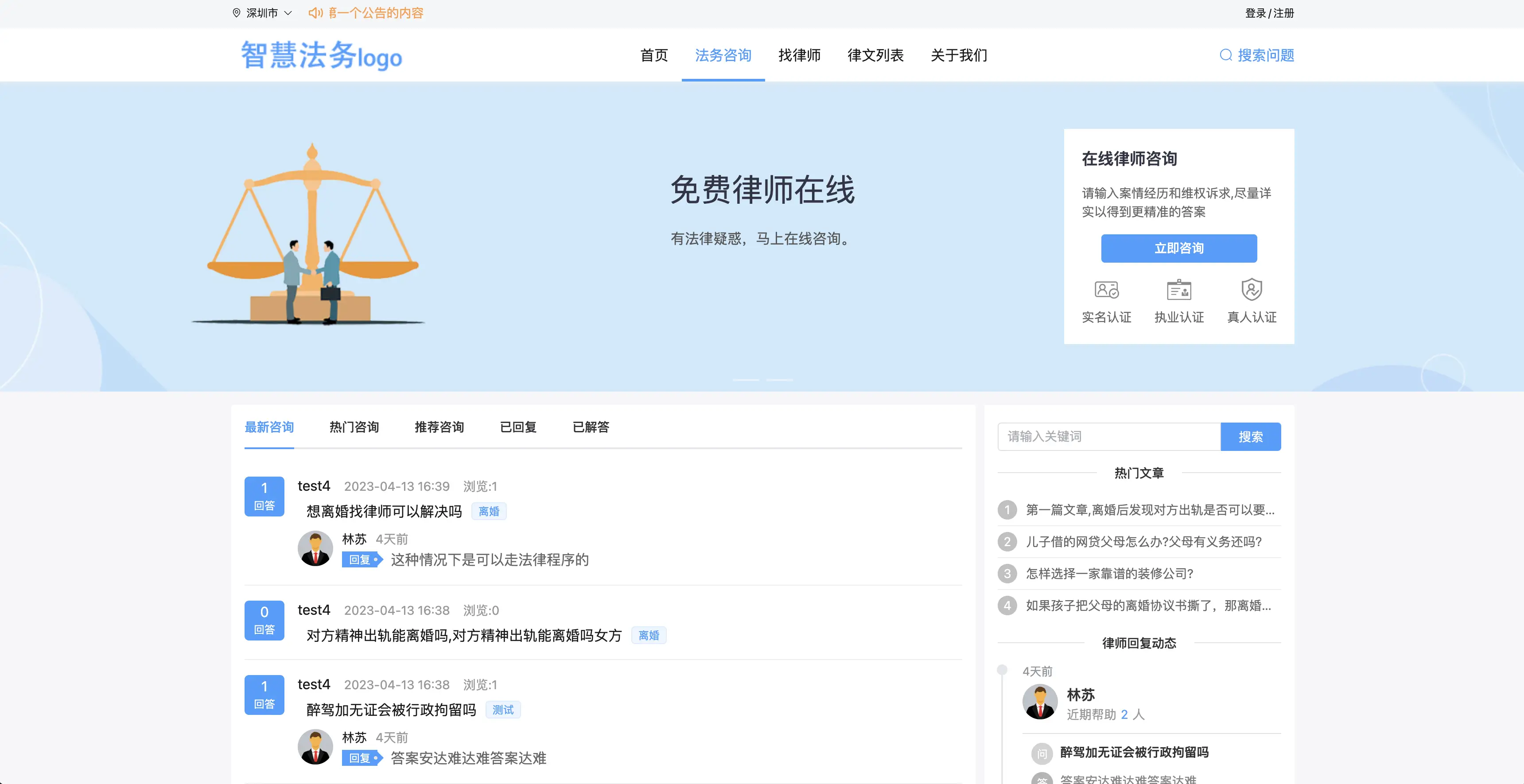Click the number 1 hot article badge
Viewport: 1524px width, 784px height.
(x=1007, y=509)
